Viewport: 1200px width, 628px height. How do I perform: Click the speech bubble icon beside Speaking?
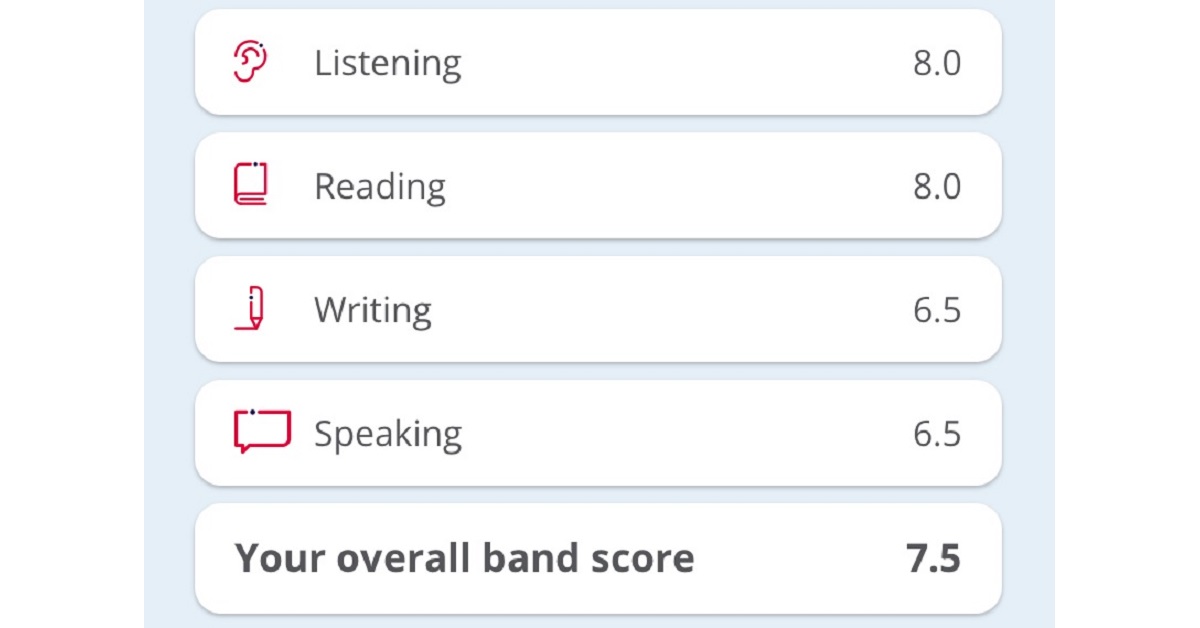(x=261, y=430)
